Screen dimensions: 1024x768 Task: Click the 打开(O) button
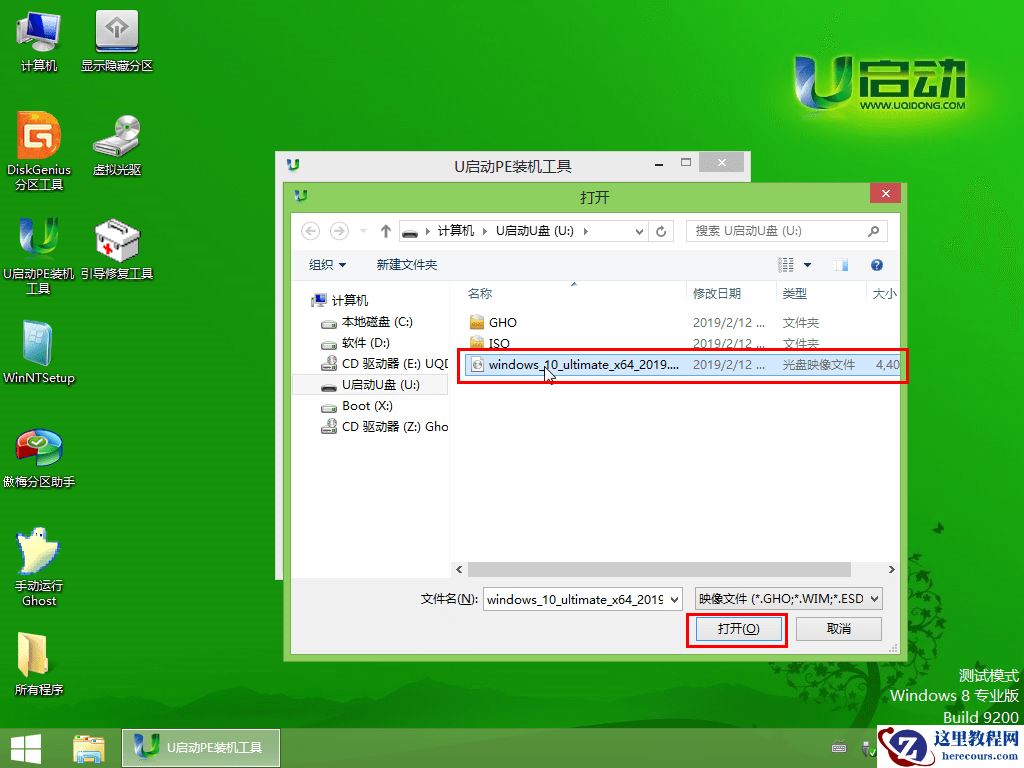coord(737,629)
